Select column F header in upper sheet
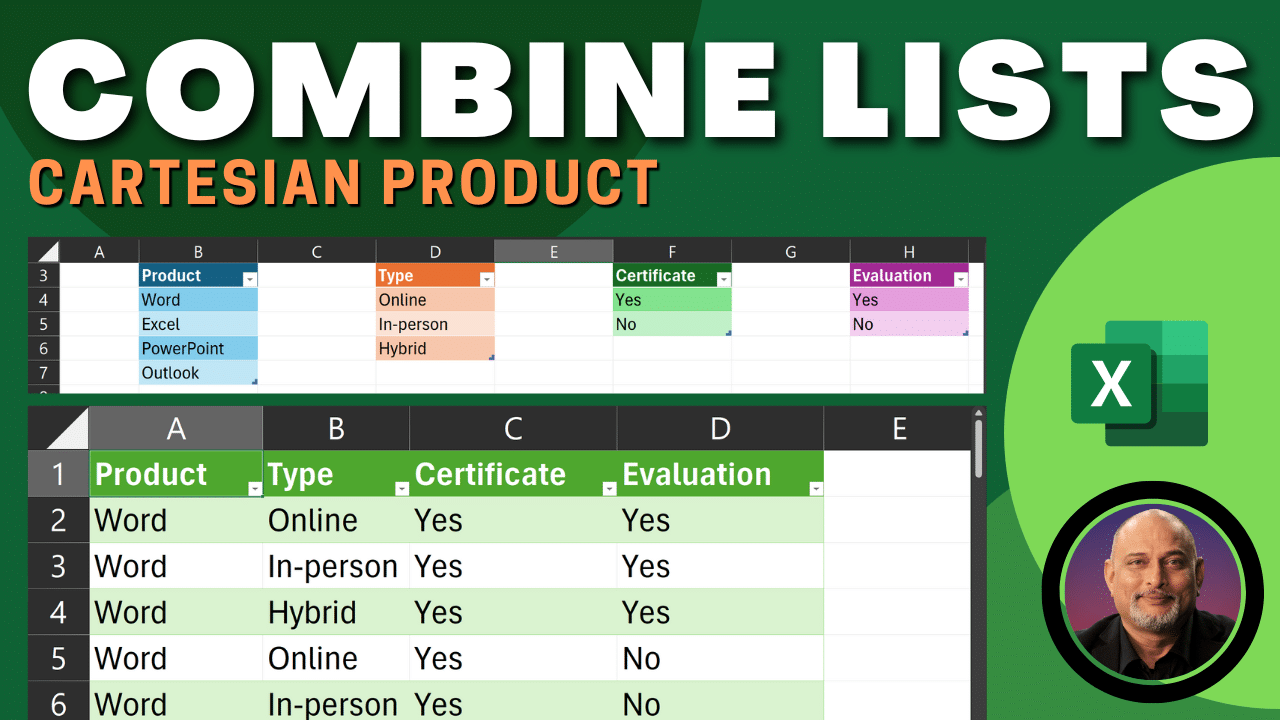 click(672, 252)
